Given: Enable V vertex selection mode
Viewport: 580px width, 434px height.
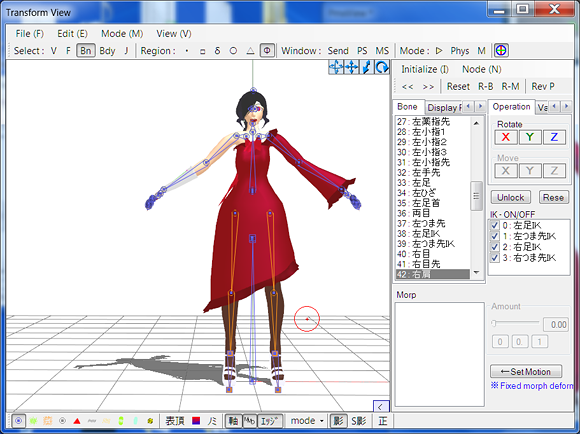Looking at the screenshot, I should [x=54, y=51].
